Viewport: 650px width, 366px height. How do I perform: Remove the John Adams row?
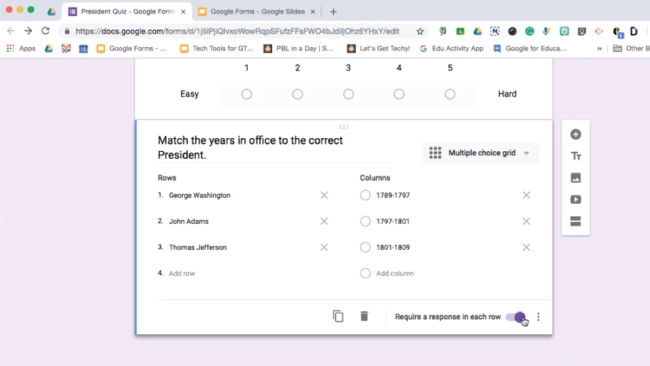[x=324, y=221]
